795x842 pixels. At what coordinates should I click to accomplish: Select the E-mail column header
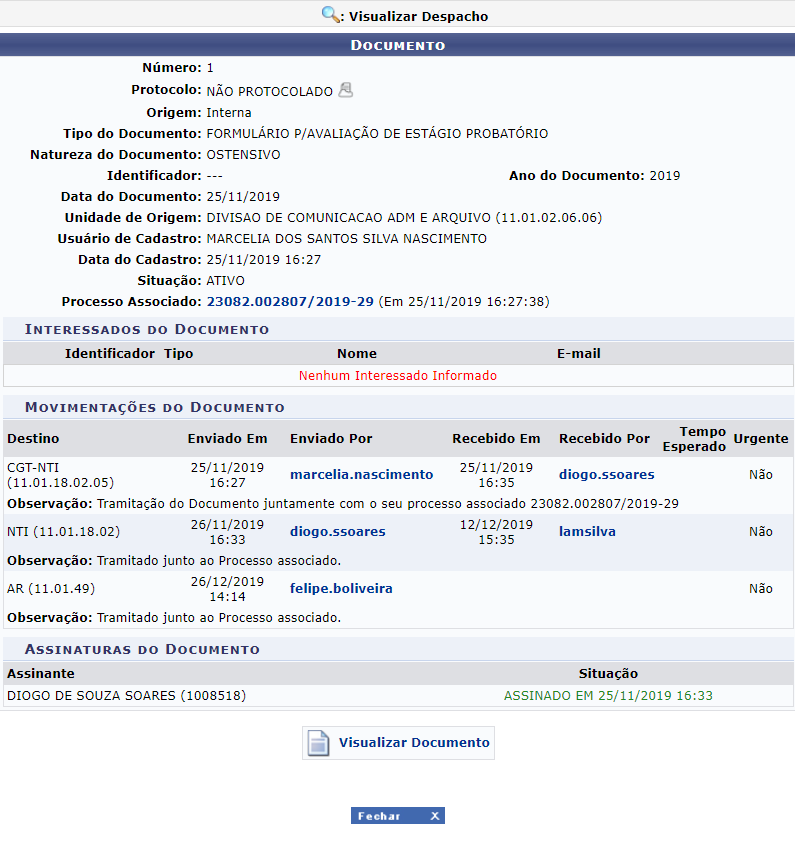click(579, 354)
